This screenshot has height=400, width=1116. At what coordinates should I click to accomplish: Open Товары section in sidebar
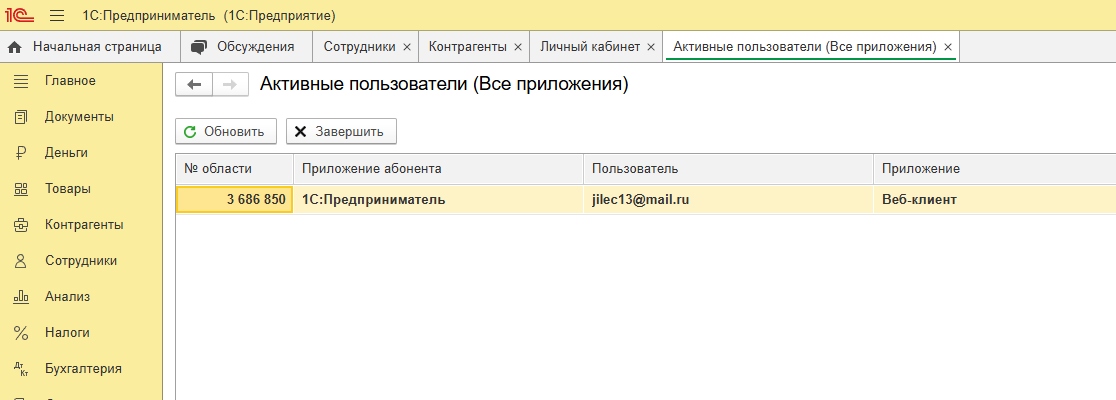[x=67, y=188]
